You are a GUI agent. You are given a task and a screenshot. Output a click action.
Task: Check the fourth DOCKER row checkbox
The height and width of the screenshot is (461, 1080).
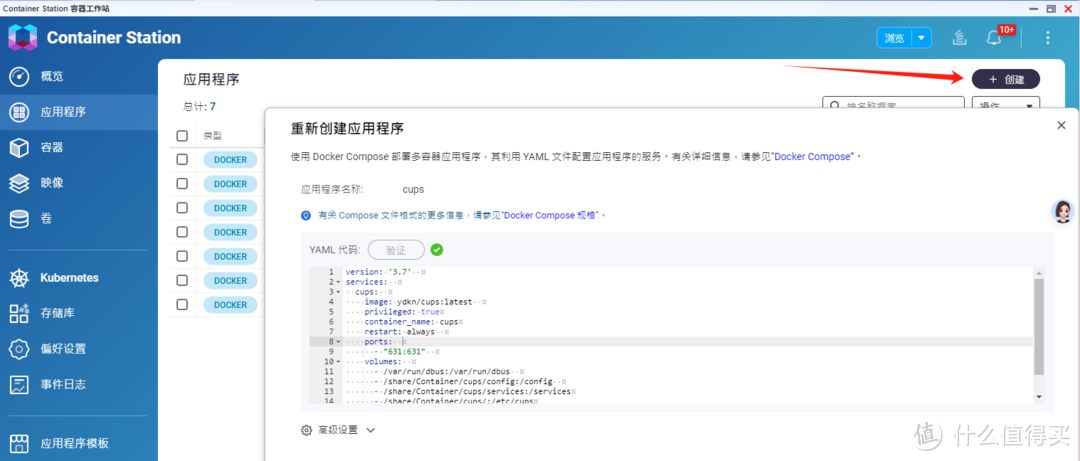pos(182,232)
